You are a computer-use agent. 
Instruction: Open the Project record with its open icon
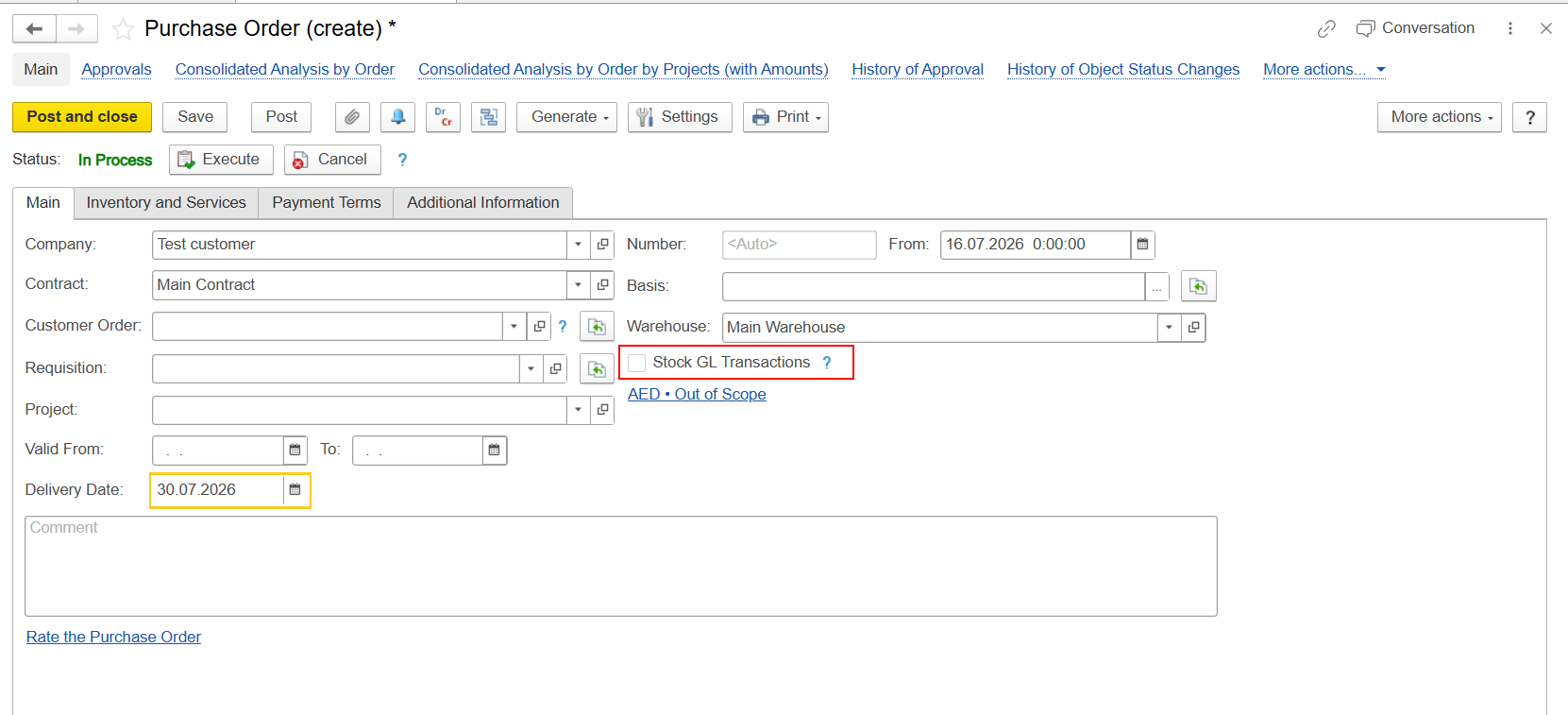pos(602,410)
